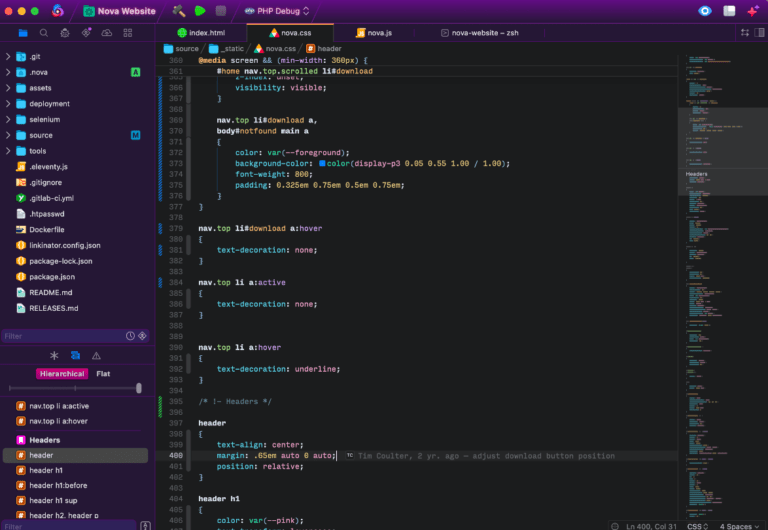Select the Hierarchical symbols view
The width and height of the screenshot is (768, 530).
pyautogui.click(x=62, y=373)
